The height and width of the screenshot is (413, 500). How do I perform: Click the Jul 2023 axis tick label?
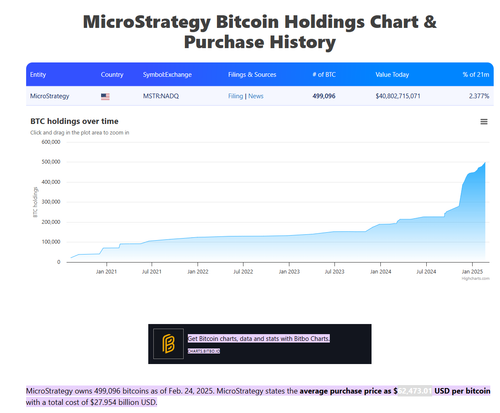tap(334, 272)
